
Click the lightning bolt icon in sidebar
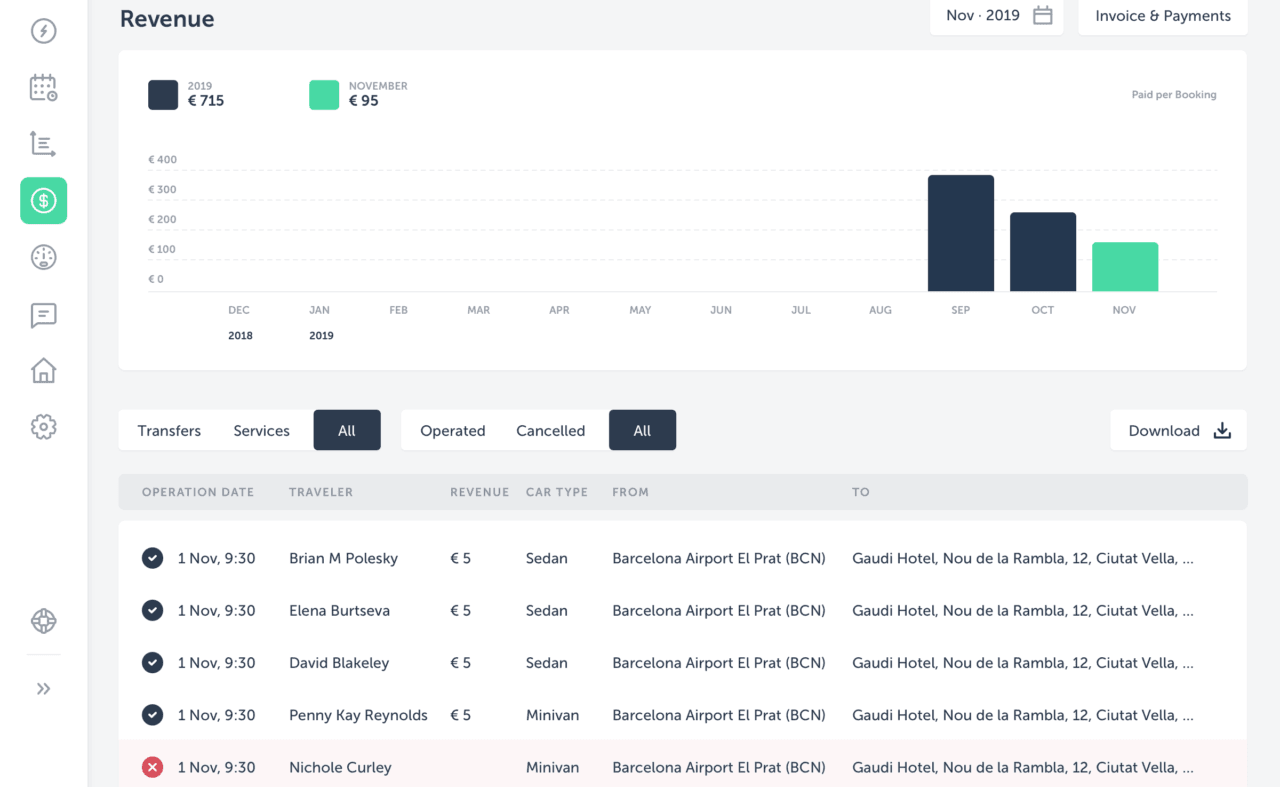[43, 31]
